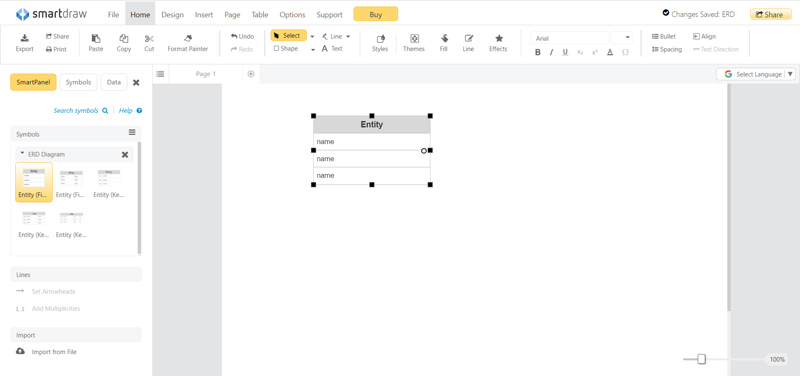
Task: Open the Select tool dropdown arrow
Action: pyautogui.click(x=312, y=37)
